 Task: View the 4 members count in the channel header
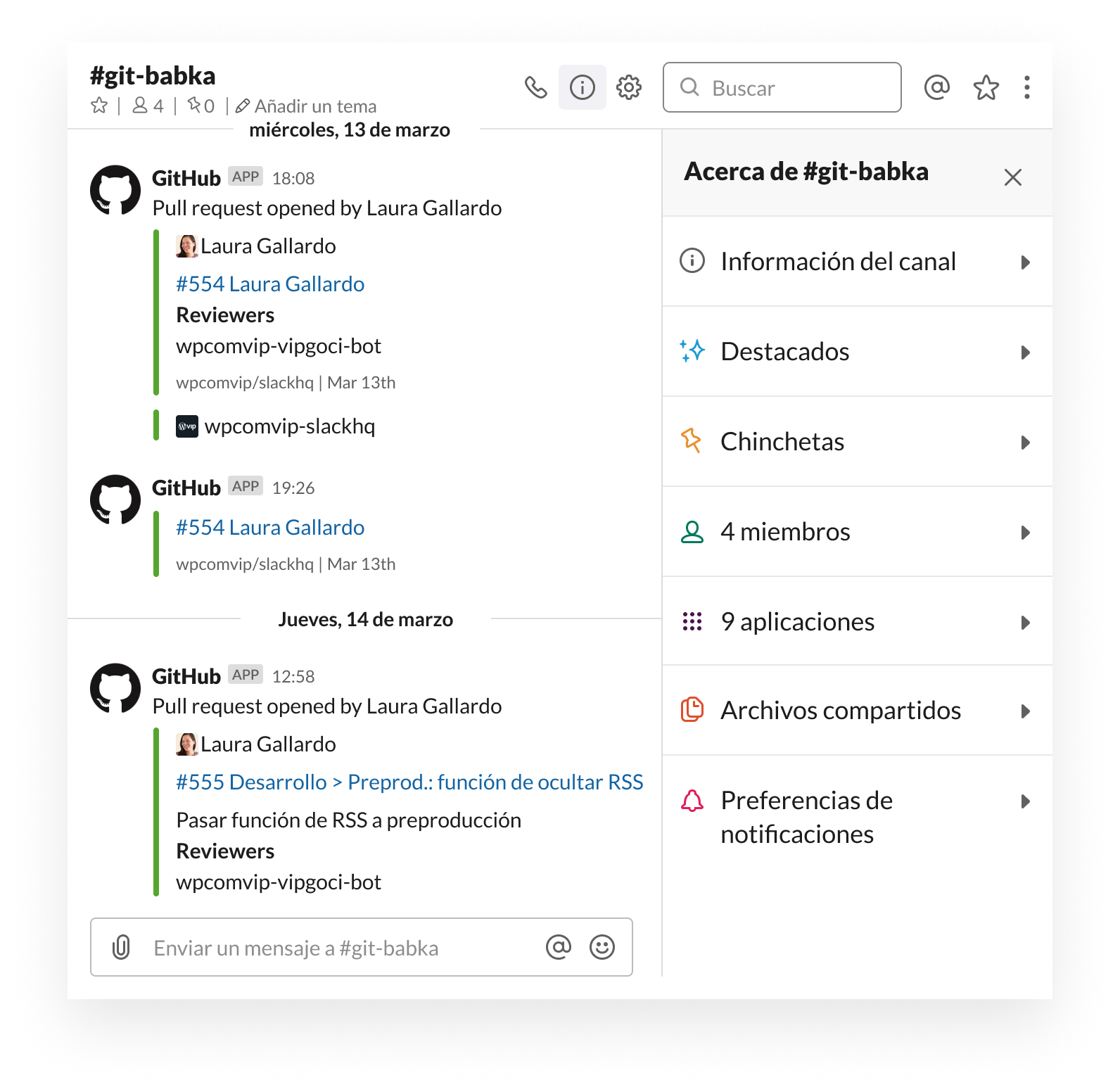click(148, 106)
